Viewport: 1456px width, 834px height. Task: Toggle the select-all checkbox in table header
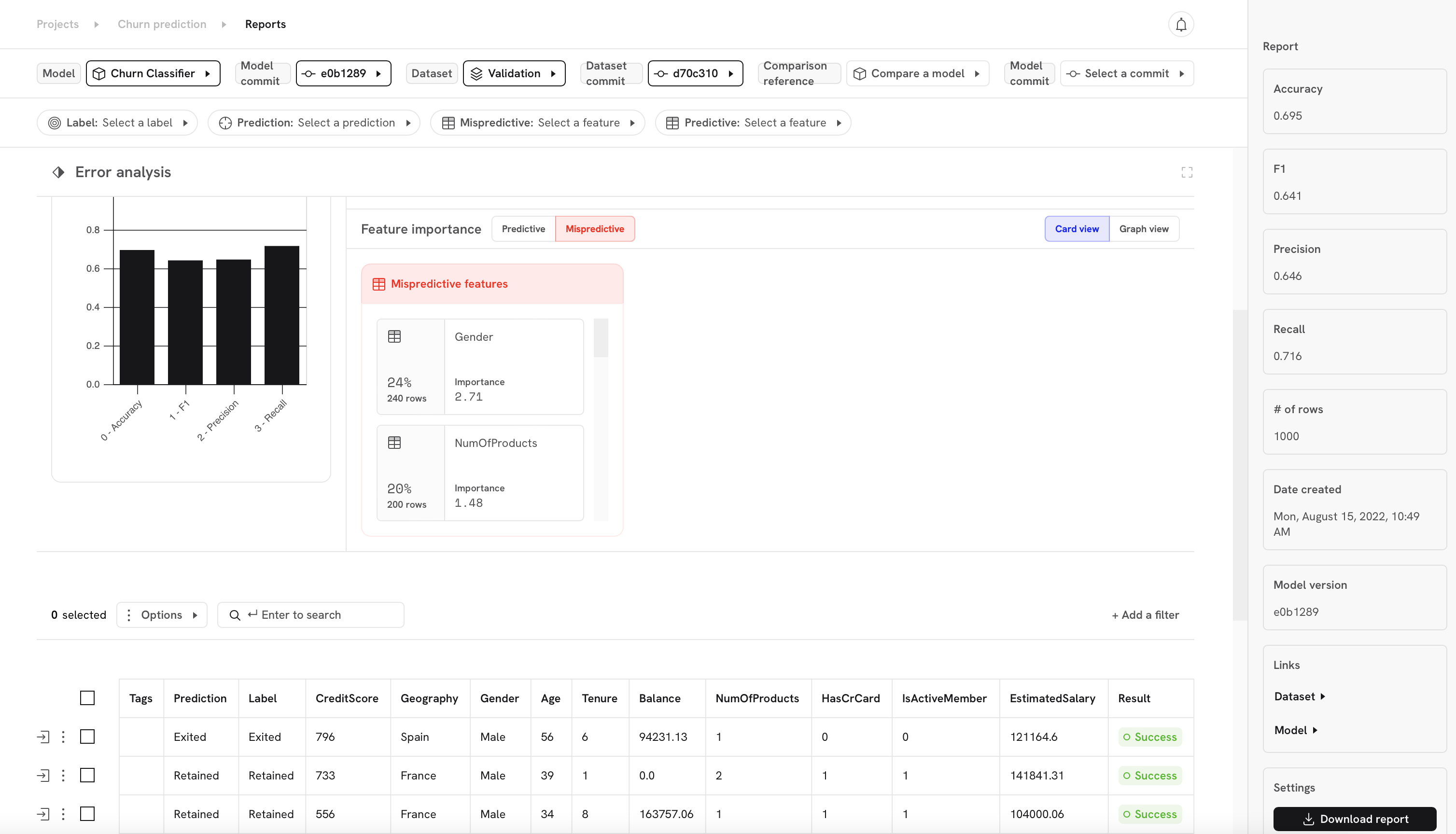point(87,698)
